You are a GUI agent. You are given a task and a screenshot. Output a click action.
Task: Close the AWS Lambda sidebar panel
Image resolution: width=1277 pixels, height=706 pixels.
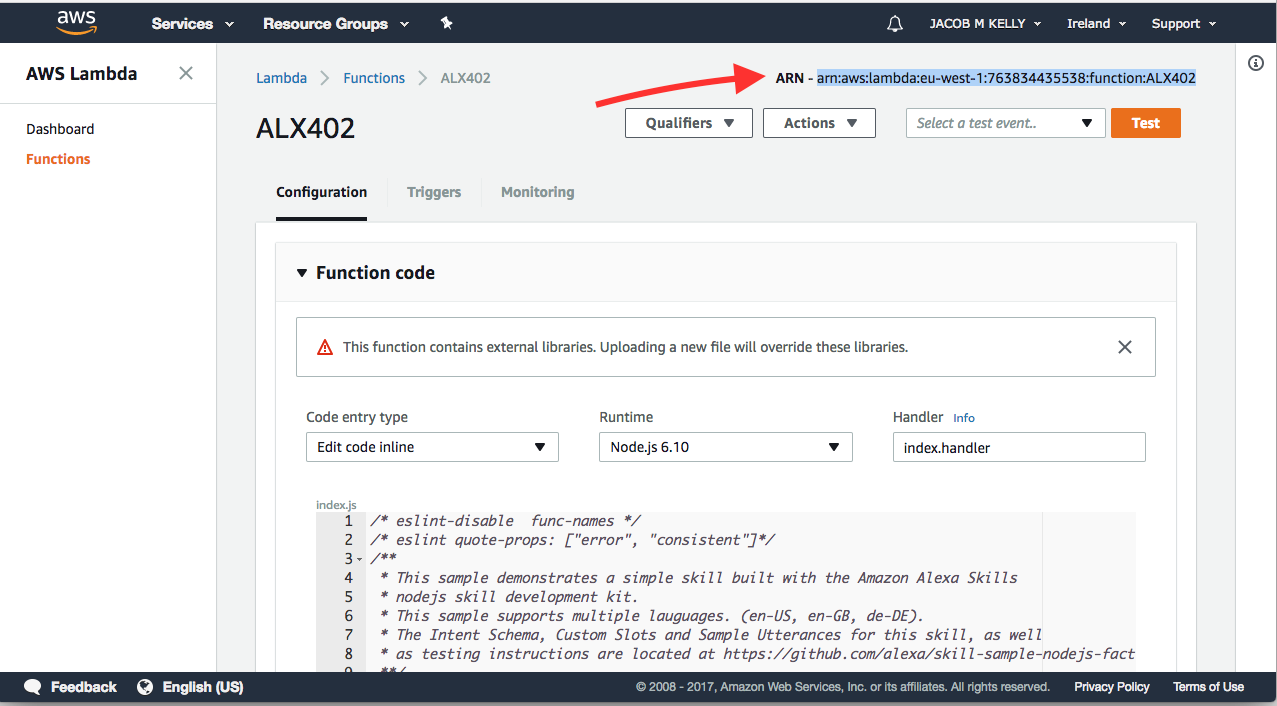coord(186,73)
